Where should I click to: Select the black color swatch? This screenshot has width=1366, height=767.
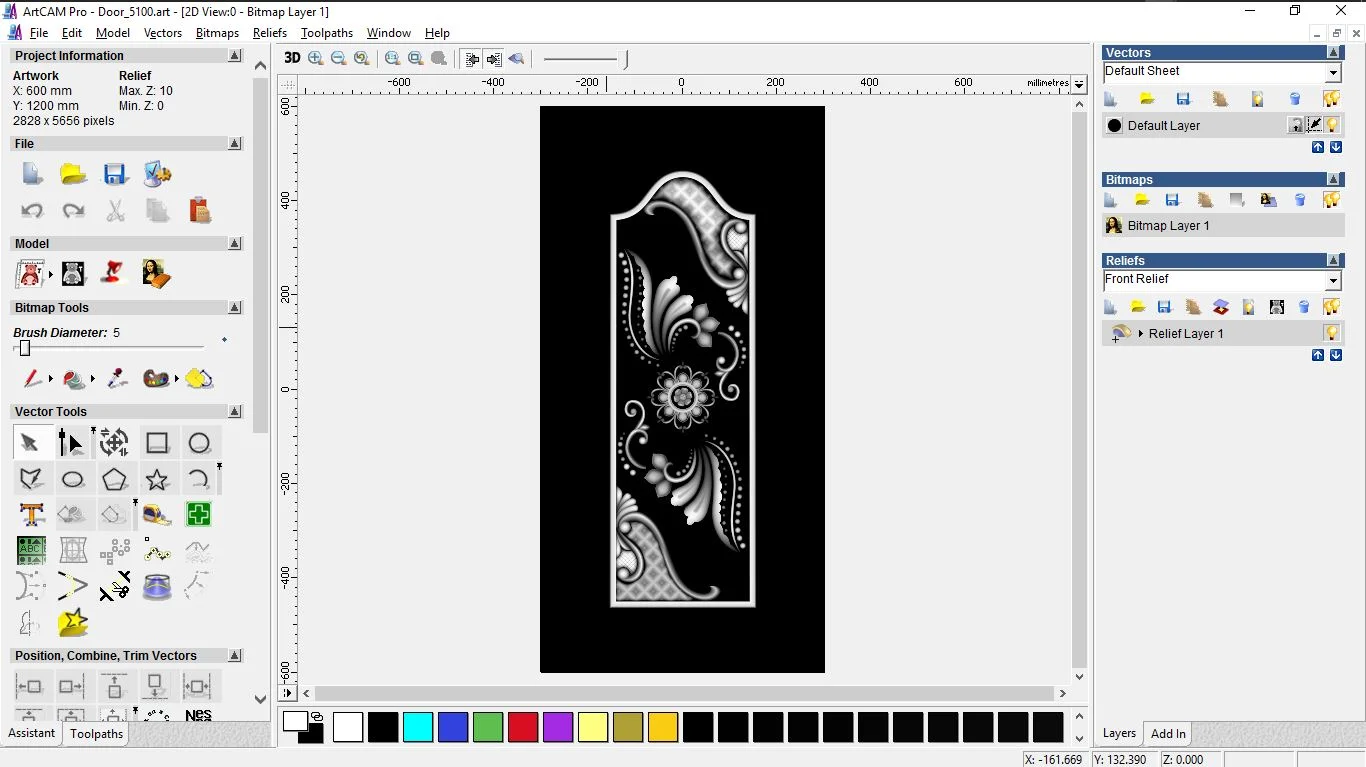pos(383,728)
